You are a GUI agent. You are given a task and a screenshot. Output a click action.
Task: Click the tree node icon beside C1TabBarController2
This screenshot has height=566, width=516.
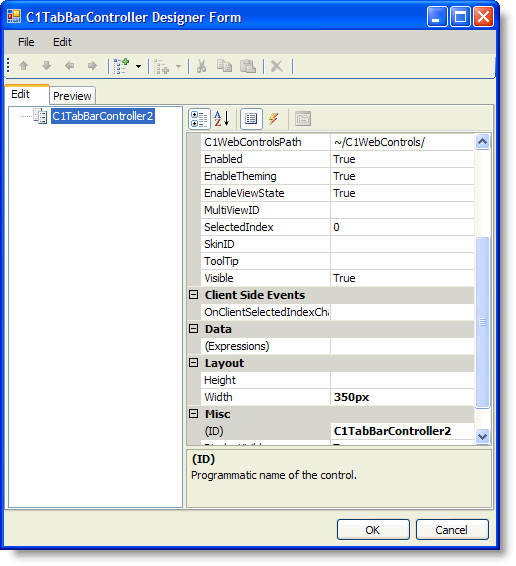pyautogui.click(x=40, y=116)
